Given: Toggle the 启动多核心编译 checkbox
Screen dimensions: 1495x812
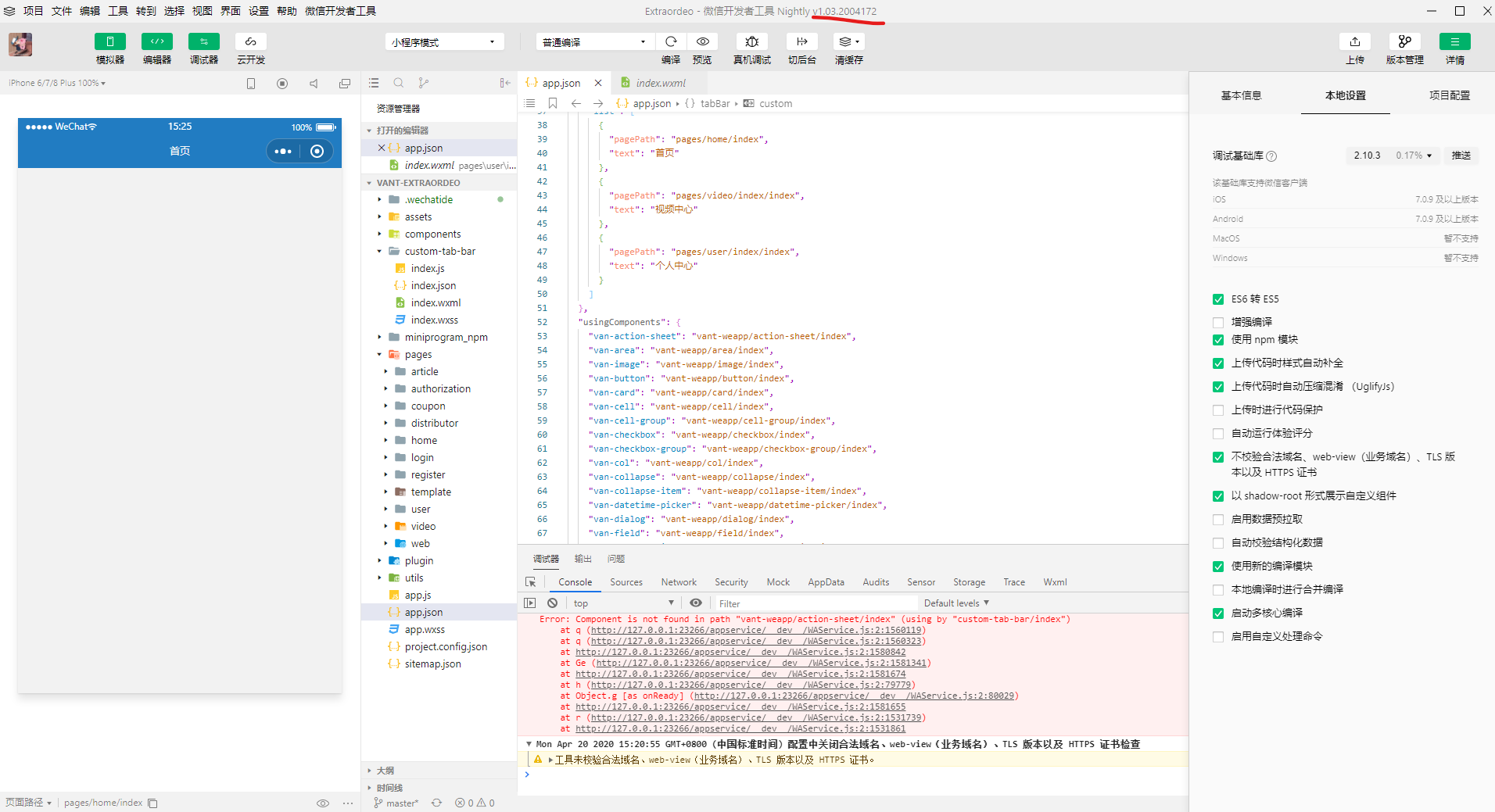Looking at the screenshot, I should [1218, 613].
